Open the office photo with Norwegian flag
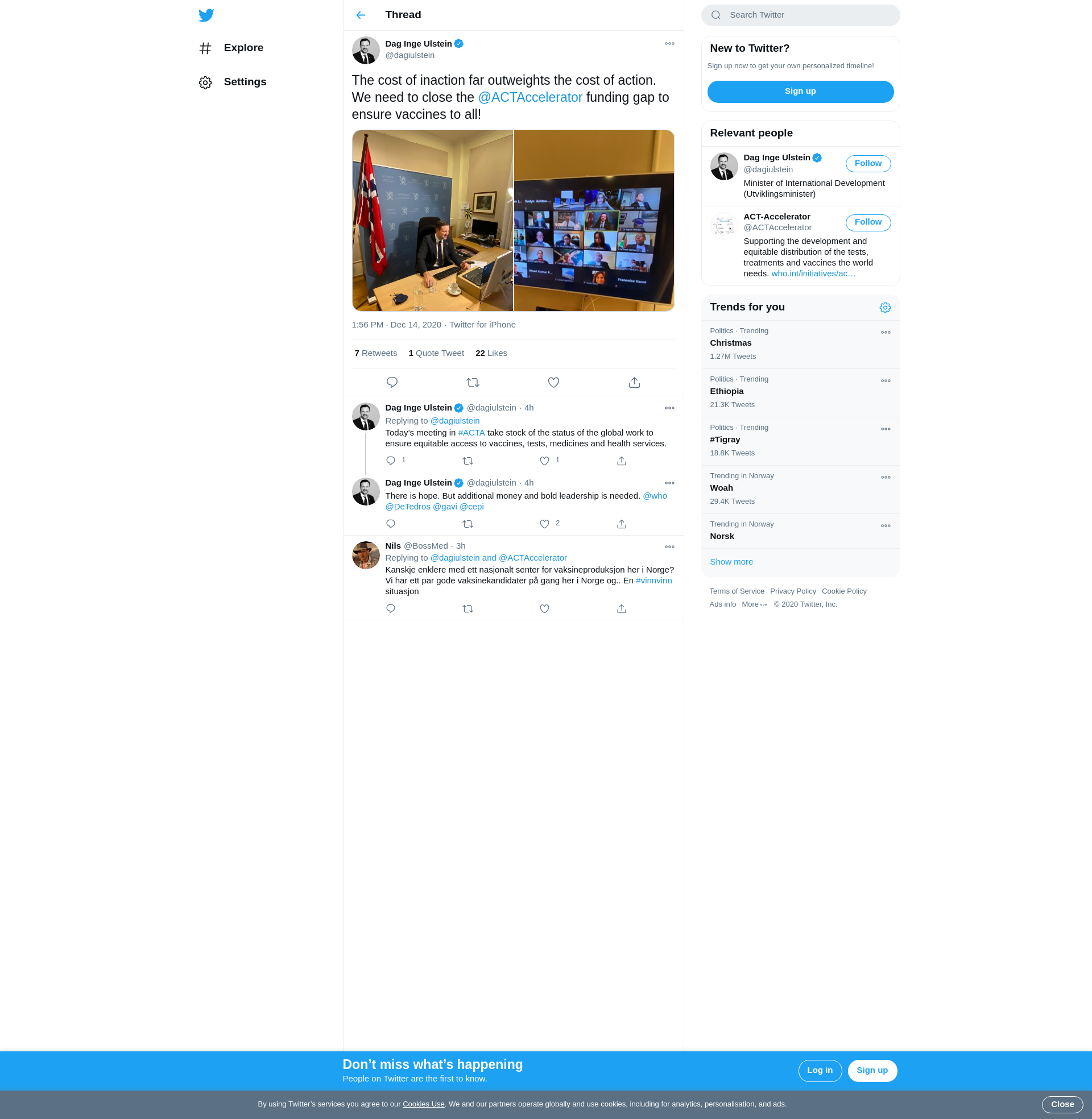The width and height of the screenshot is (1092, 1119). click(x=432, y=221)
